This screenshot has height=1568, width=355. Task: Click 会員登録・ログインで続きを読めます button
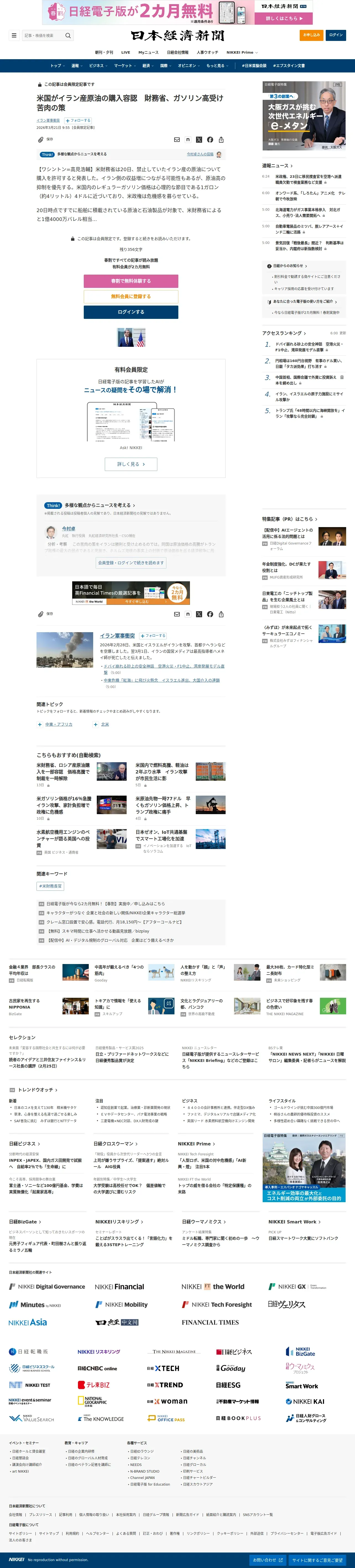coord(131,563)
